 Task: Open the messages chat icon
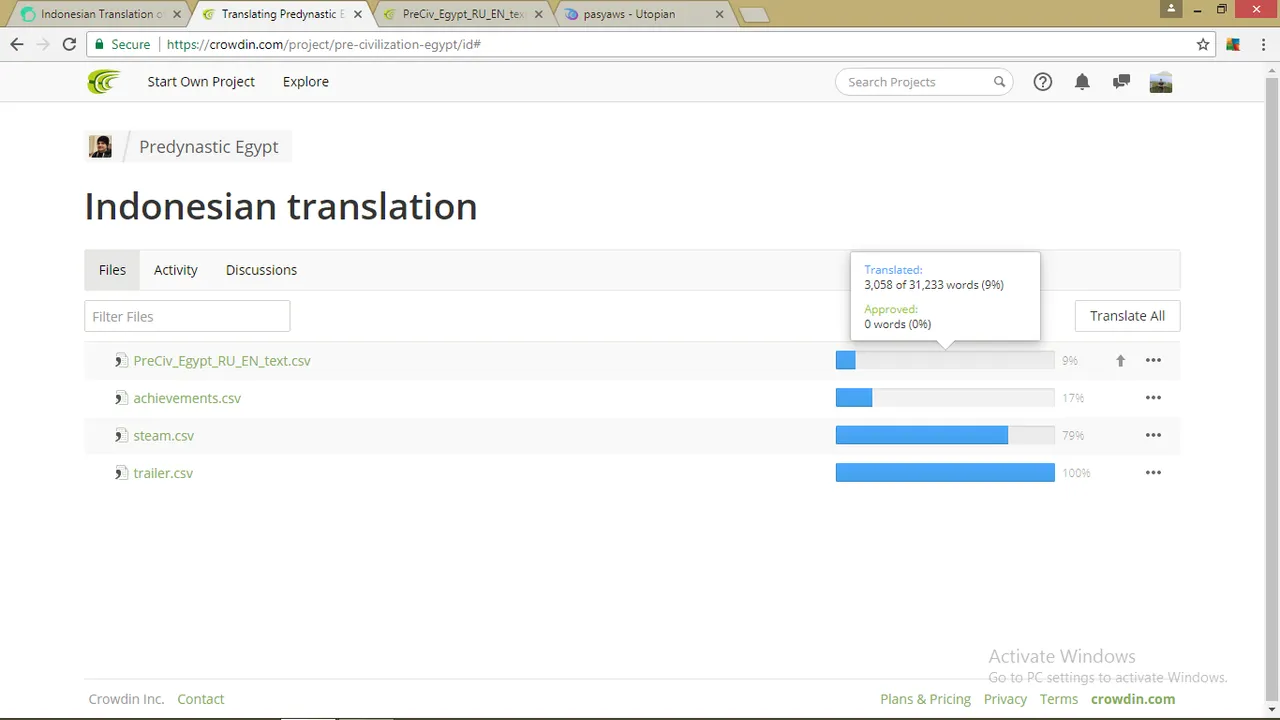1121,82
